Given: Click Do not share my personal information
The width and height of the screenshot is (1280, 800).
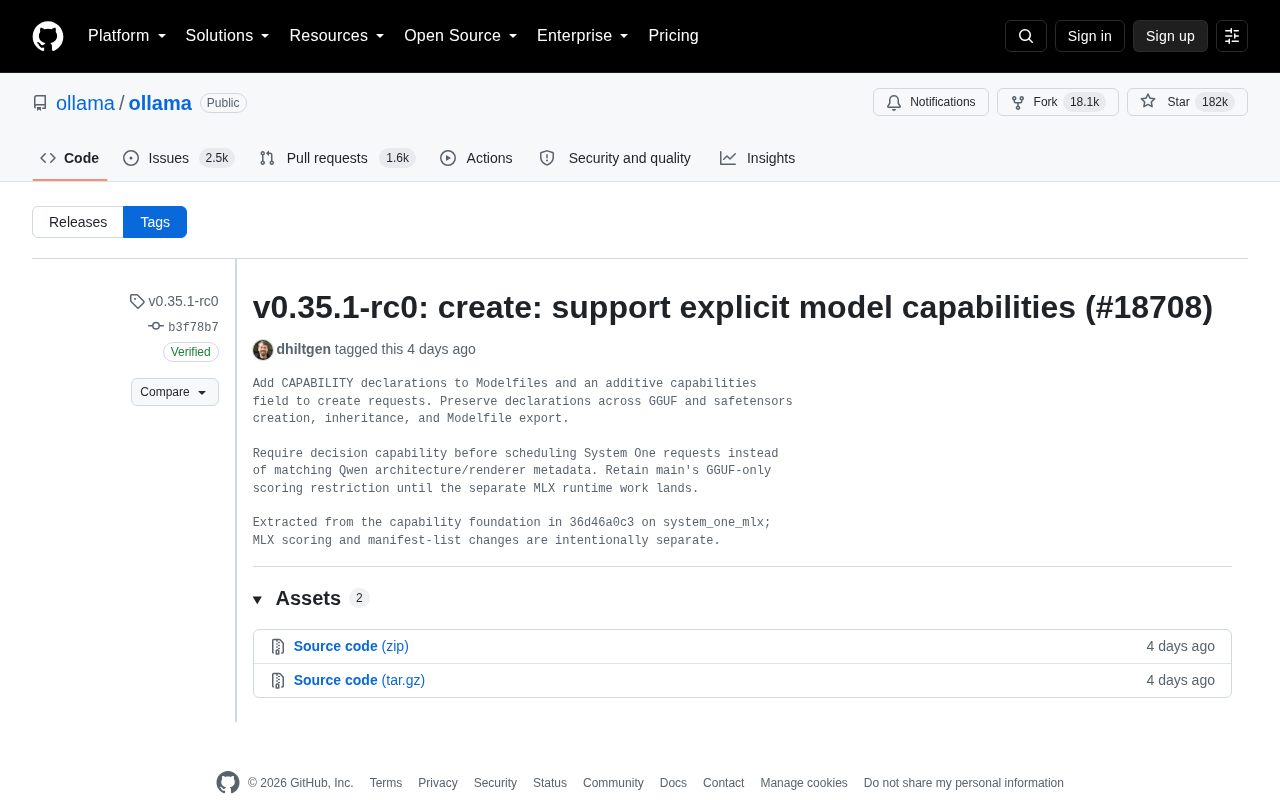Looking at the screenshot, I should click(x=964, y=783).
